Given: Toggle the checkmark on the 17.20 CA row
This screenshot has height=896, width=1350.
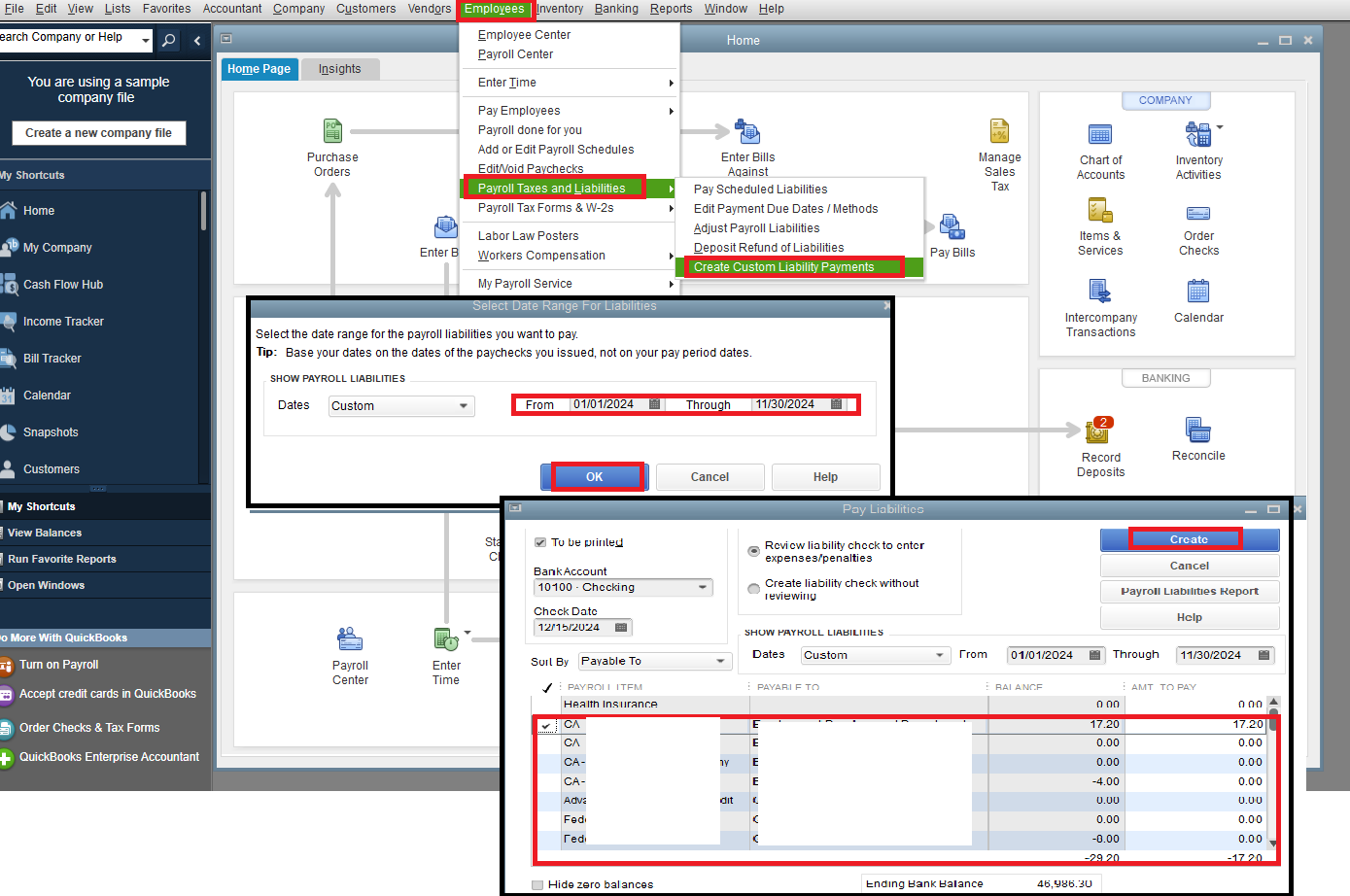Looking at the screenshot, I should click(546, 725).
